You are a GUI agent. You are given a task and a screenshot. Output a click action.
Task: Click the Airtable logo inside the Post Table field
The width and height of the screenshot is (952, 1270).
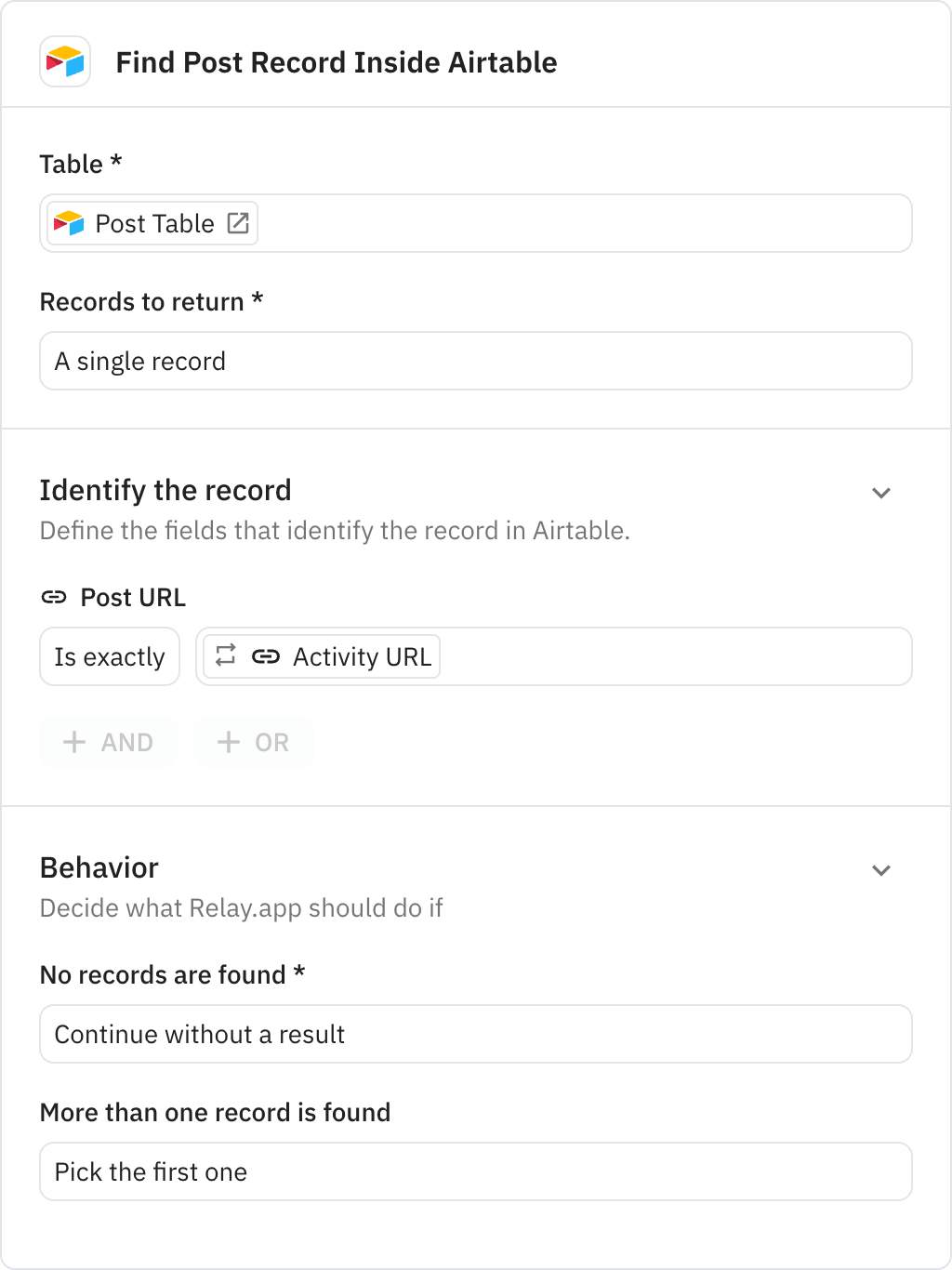68,223
